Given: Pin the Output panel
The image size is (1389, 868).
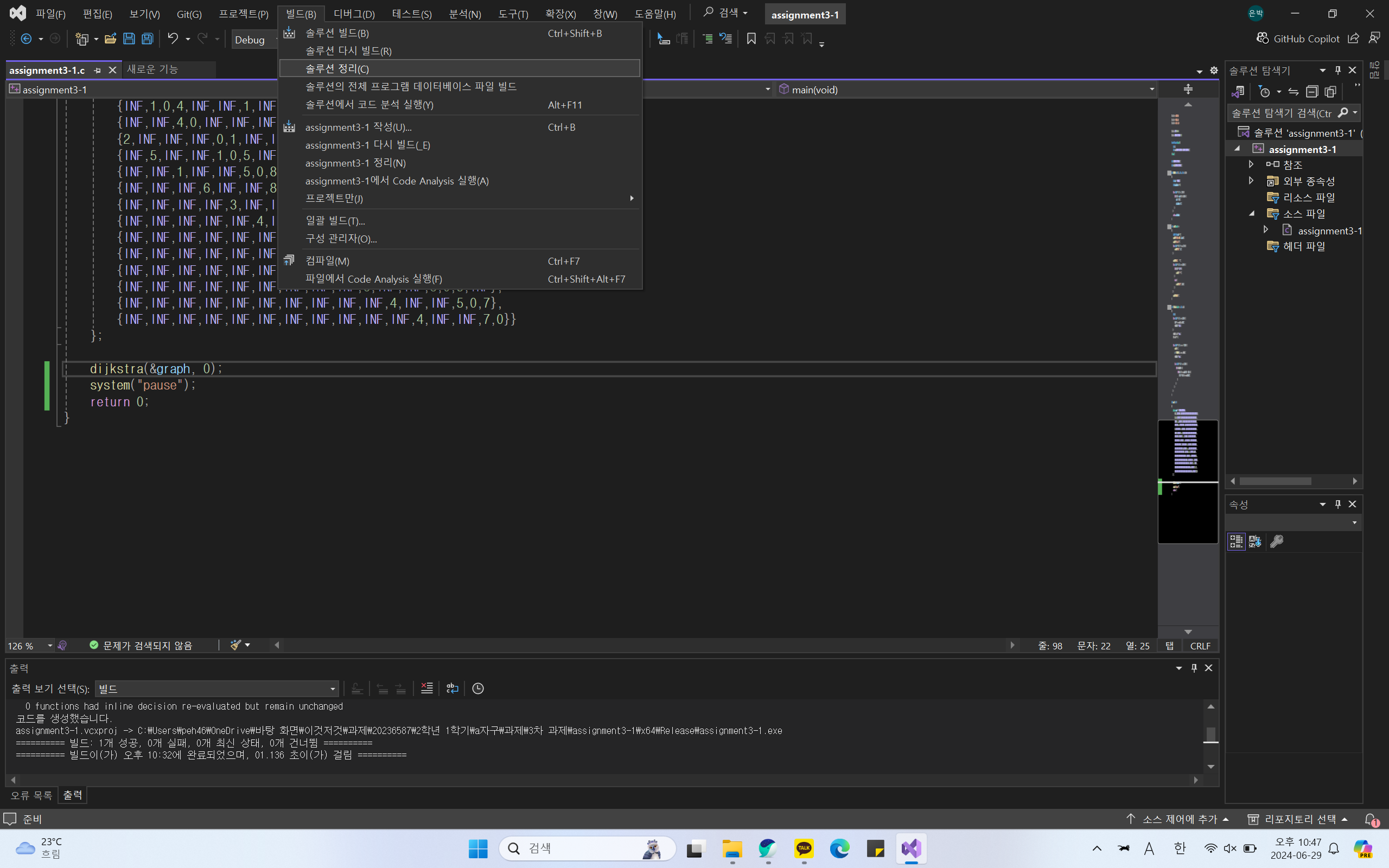Looking at the screenshot, I should coord(1194,668).
